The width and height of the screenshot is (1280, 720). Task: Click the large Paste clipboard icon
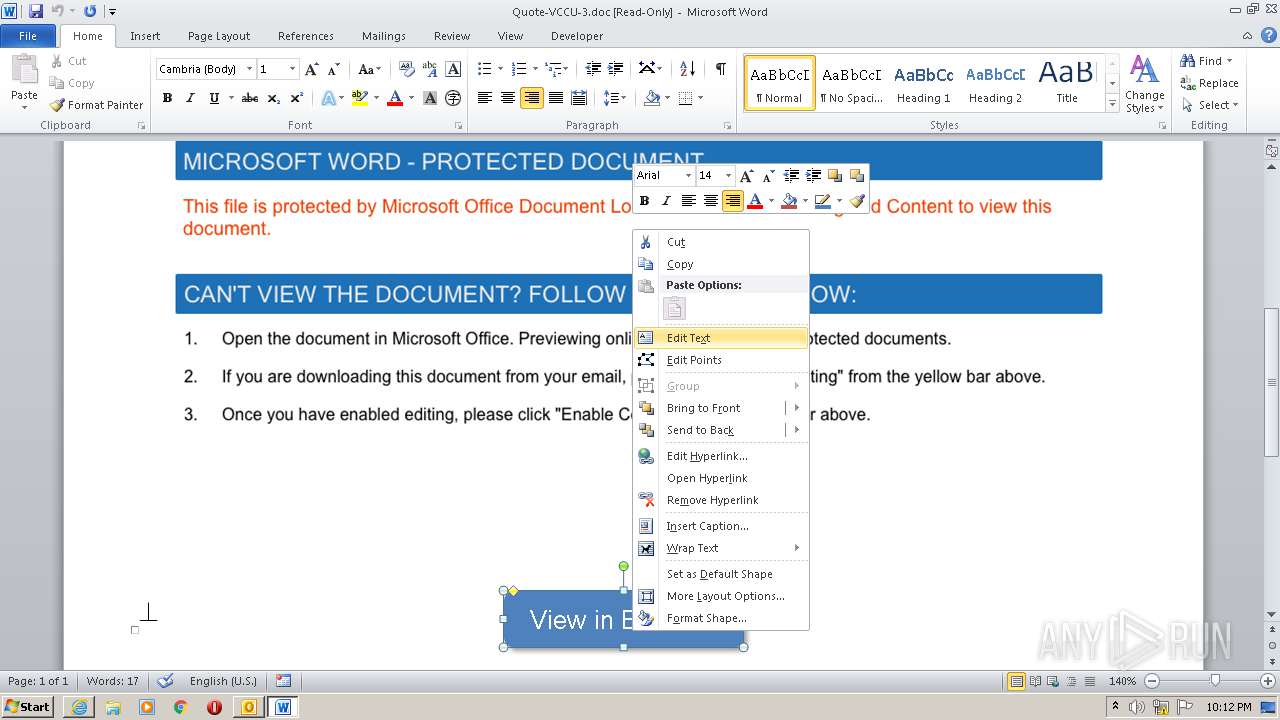24,70
